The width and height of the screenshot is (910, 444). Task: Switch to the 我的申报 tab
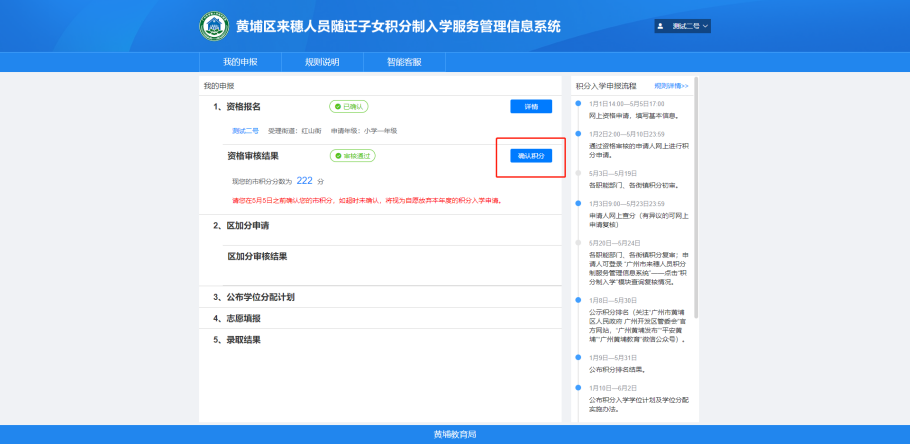(x=240, y=62)
